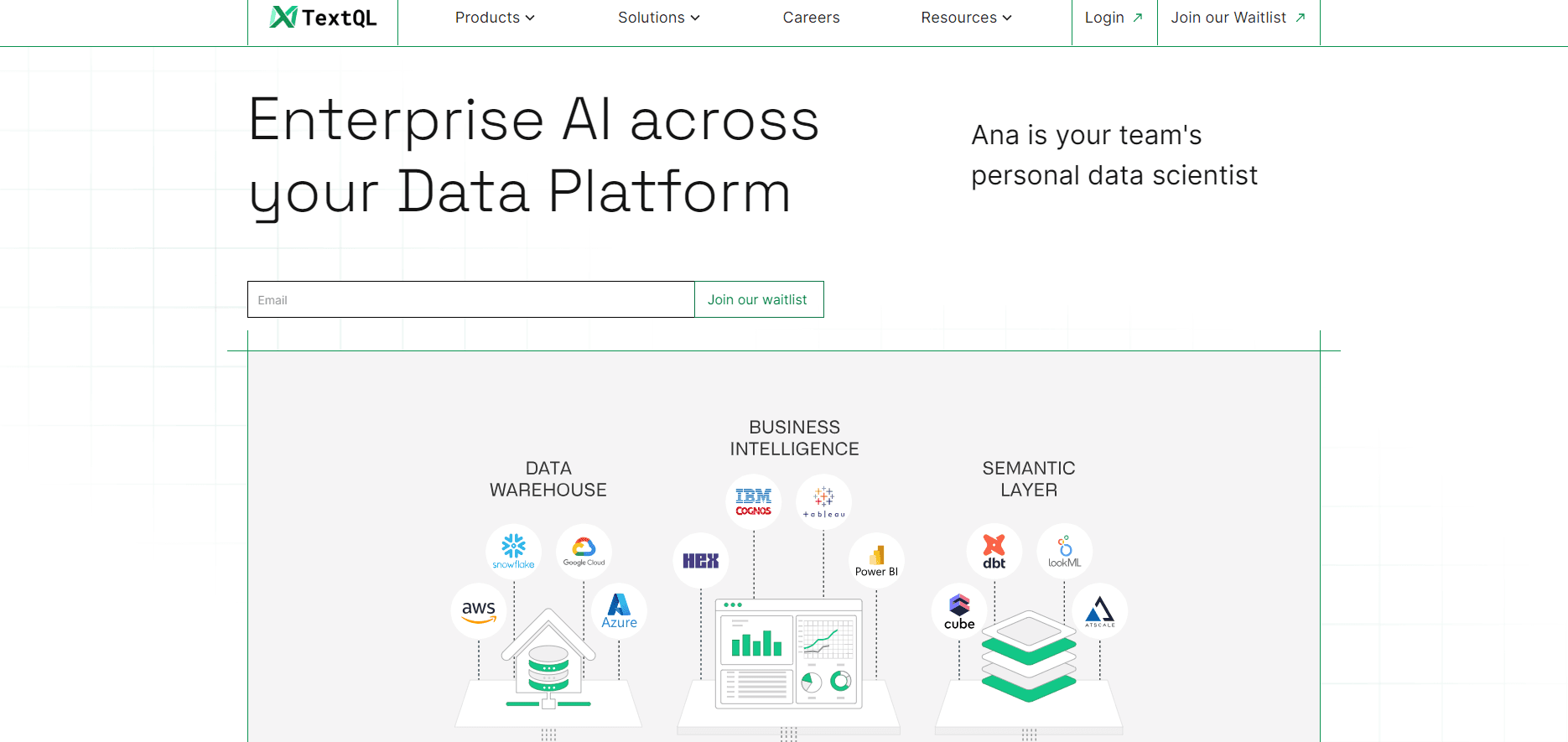The image size is (1568, 742).
Task: Click the AtScale logo icon
Action: click(x=1100, y=611)
